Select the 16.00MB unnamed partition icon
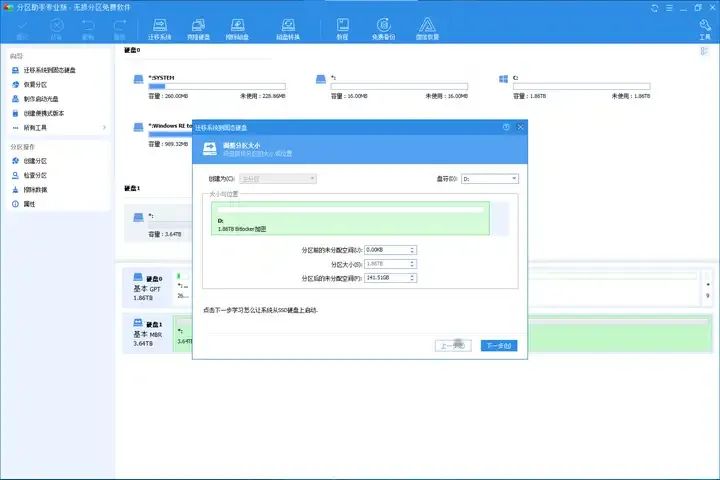 pos(321,79)
